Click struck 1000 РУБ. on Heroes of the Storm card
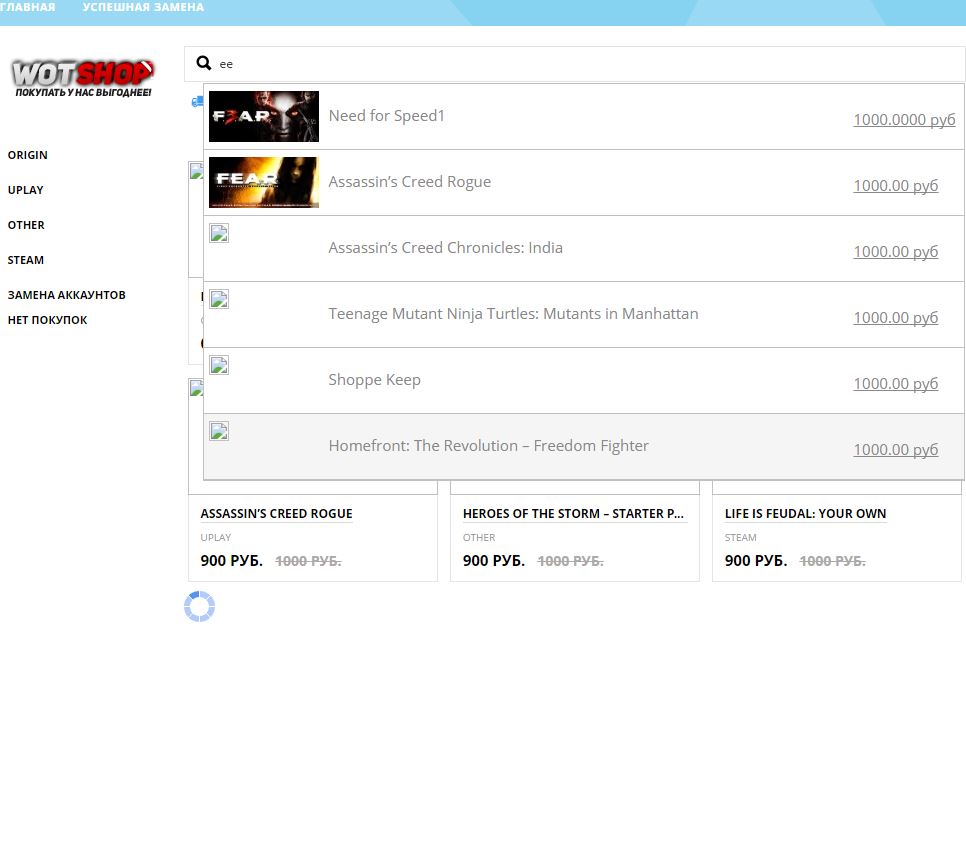Viewport: 966px width, 855px height. coord(570,561)
